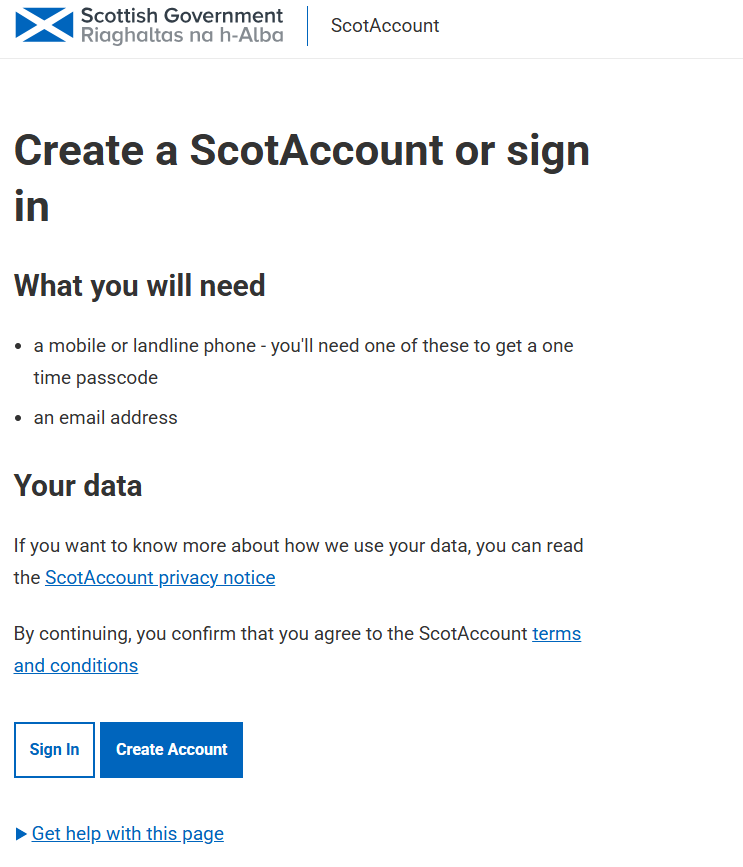
Task: Click the mobile or landline phone bullet text
Action: 304,362
